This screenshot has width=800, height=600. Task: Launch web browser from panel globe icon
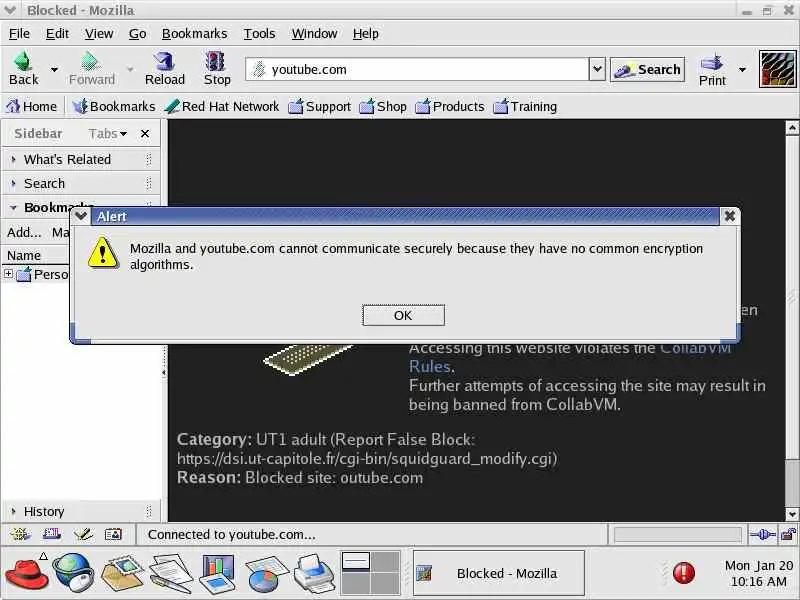point(73,572)
